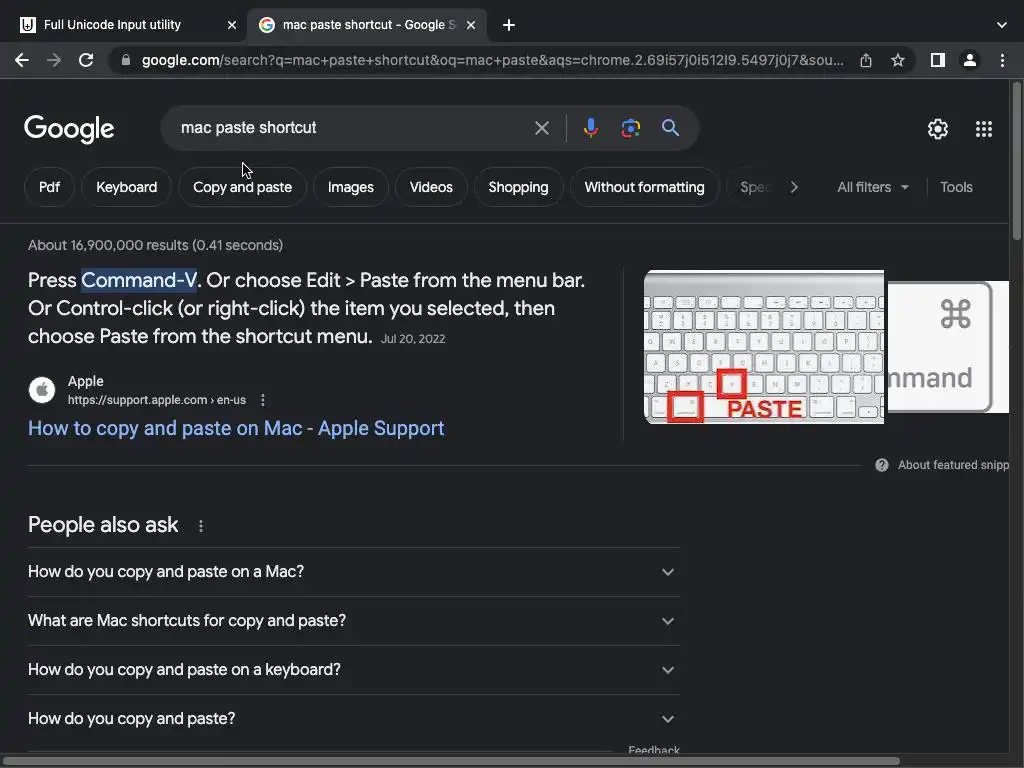Select the mac paste shortcut Google tab
This screenshot has height=768, width=1024.
coord(366,25)
